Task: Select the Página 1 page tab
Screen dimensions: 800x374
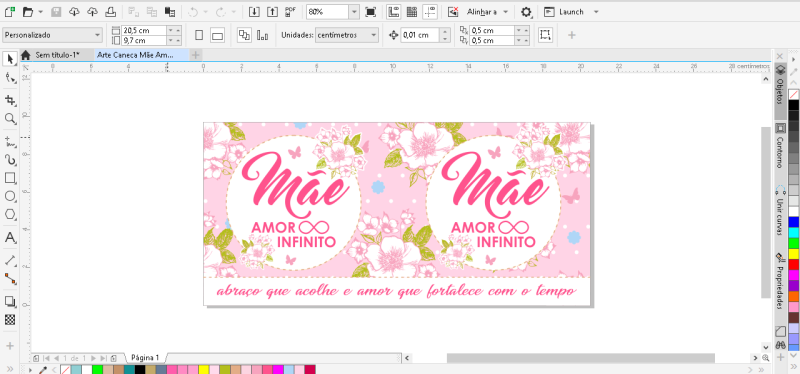Action: coord(145,358)
